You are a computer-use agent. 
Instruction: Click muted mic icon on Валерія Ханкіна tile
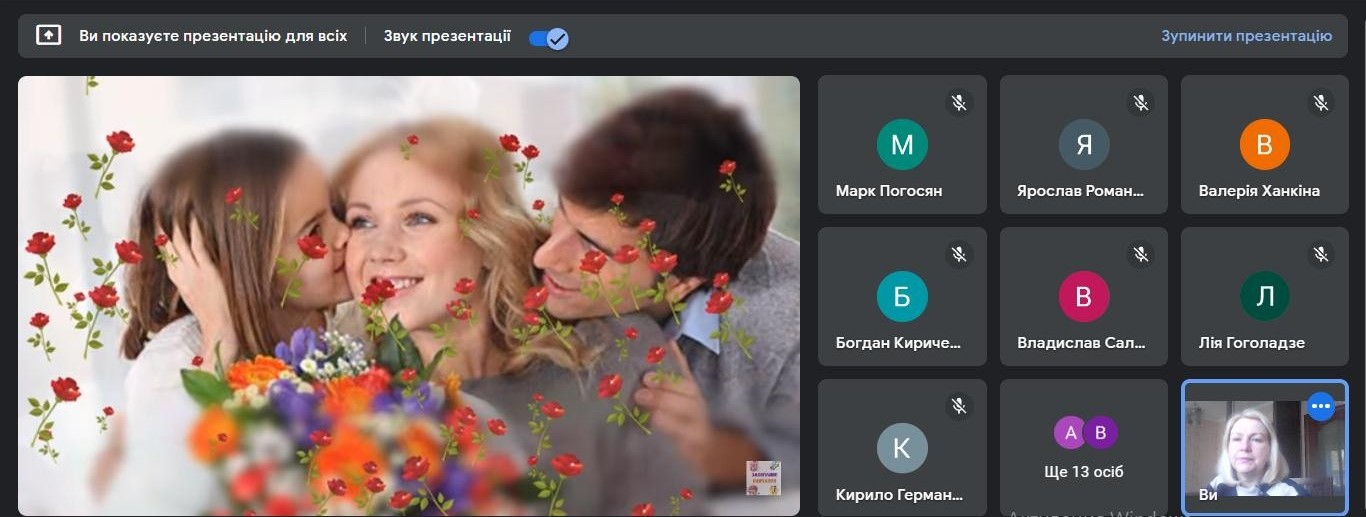click(x=1321, y=102)
